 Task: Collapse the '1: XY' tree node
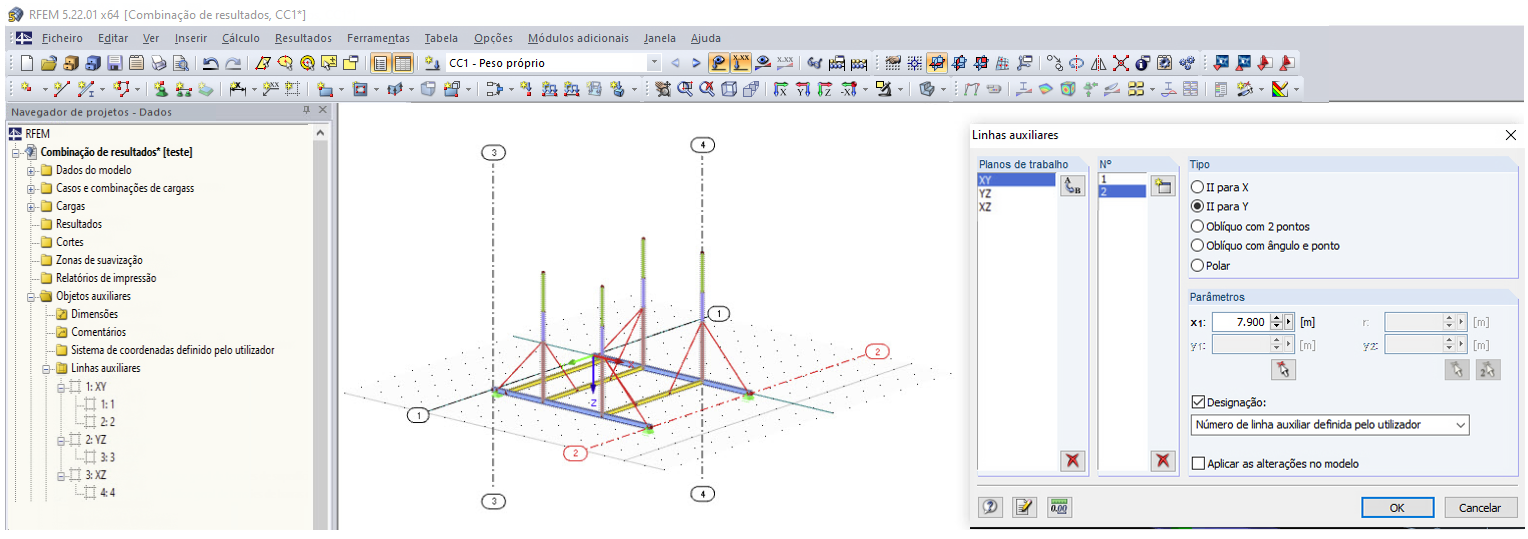click(62, 386)
